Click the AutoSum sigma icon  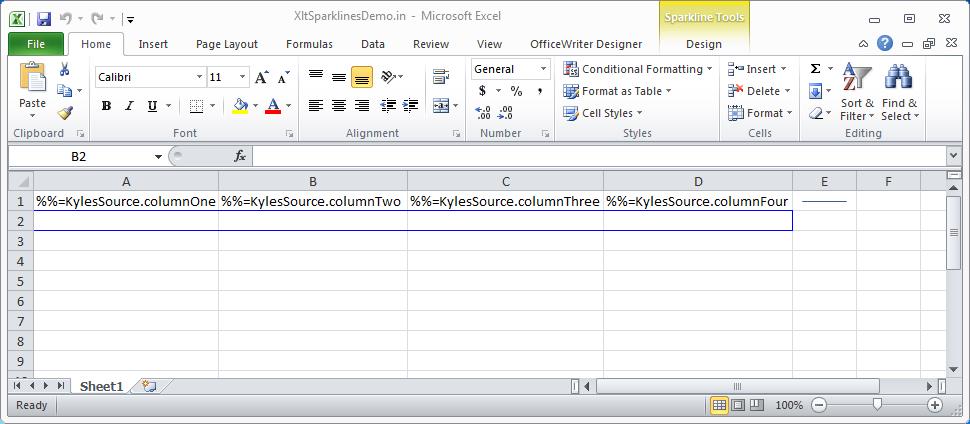pyautogui.click(x=815, y=69)
